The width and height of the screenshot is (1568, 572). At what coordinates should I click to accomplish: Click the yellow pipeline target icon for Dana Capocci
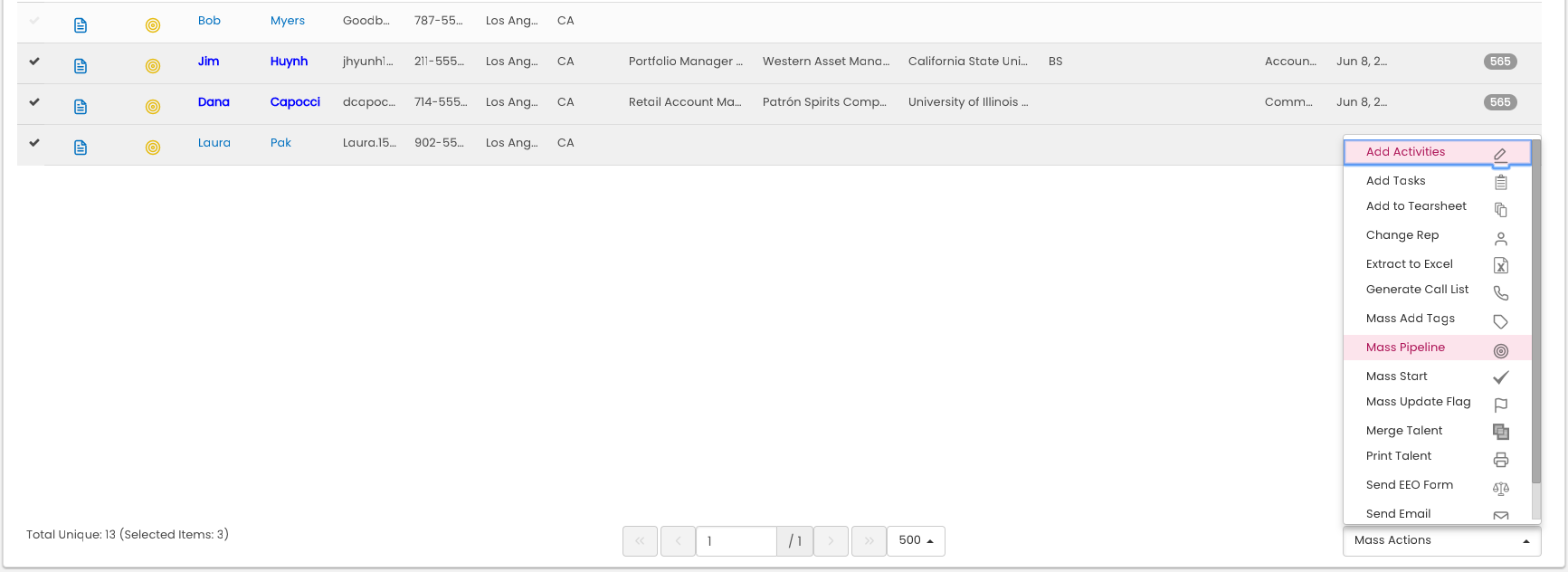point(153,107)
